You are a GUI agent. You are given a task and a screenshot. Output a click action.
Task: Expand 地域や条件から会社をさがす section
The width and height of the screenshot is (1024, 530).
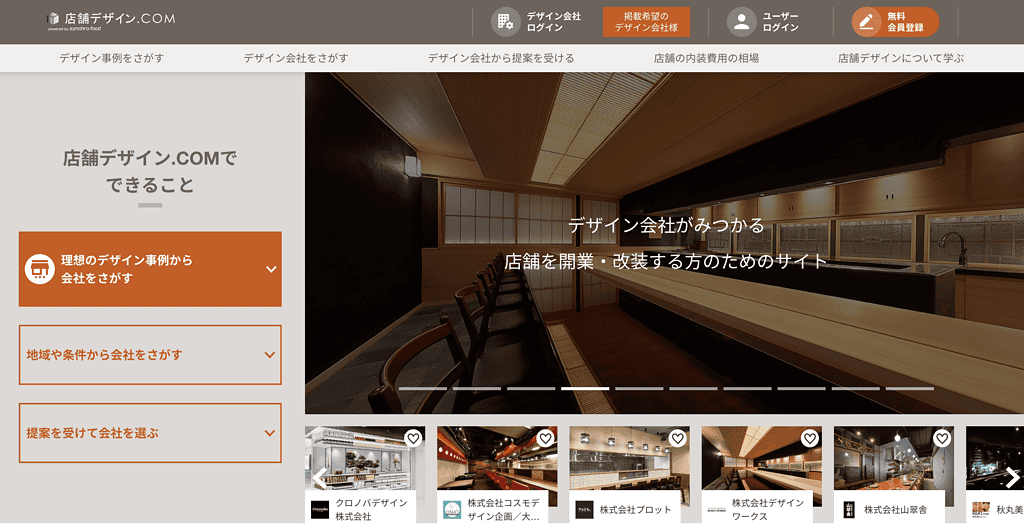[x=269, y=355]
